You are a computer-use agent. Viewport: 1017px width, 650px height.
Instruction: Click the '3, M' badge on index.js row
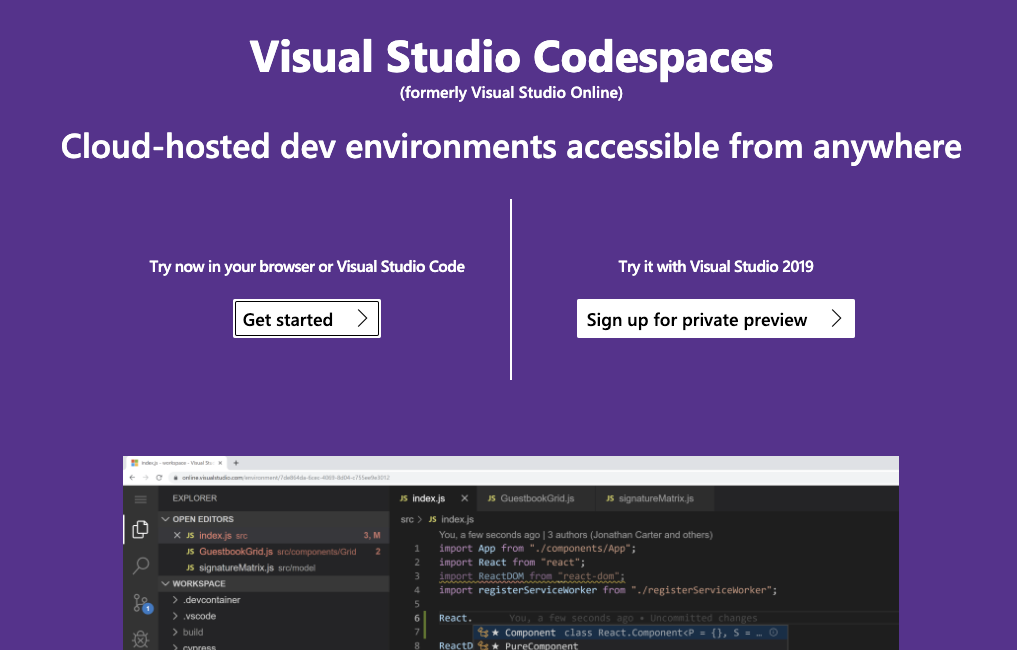372,535
